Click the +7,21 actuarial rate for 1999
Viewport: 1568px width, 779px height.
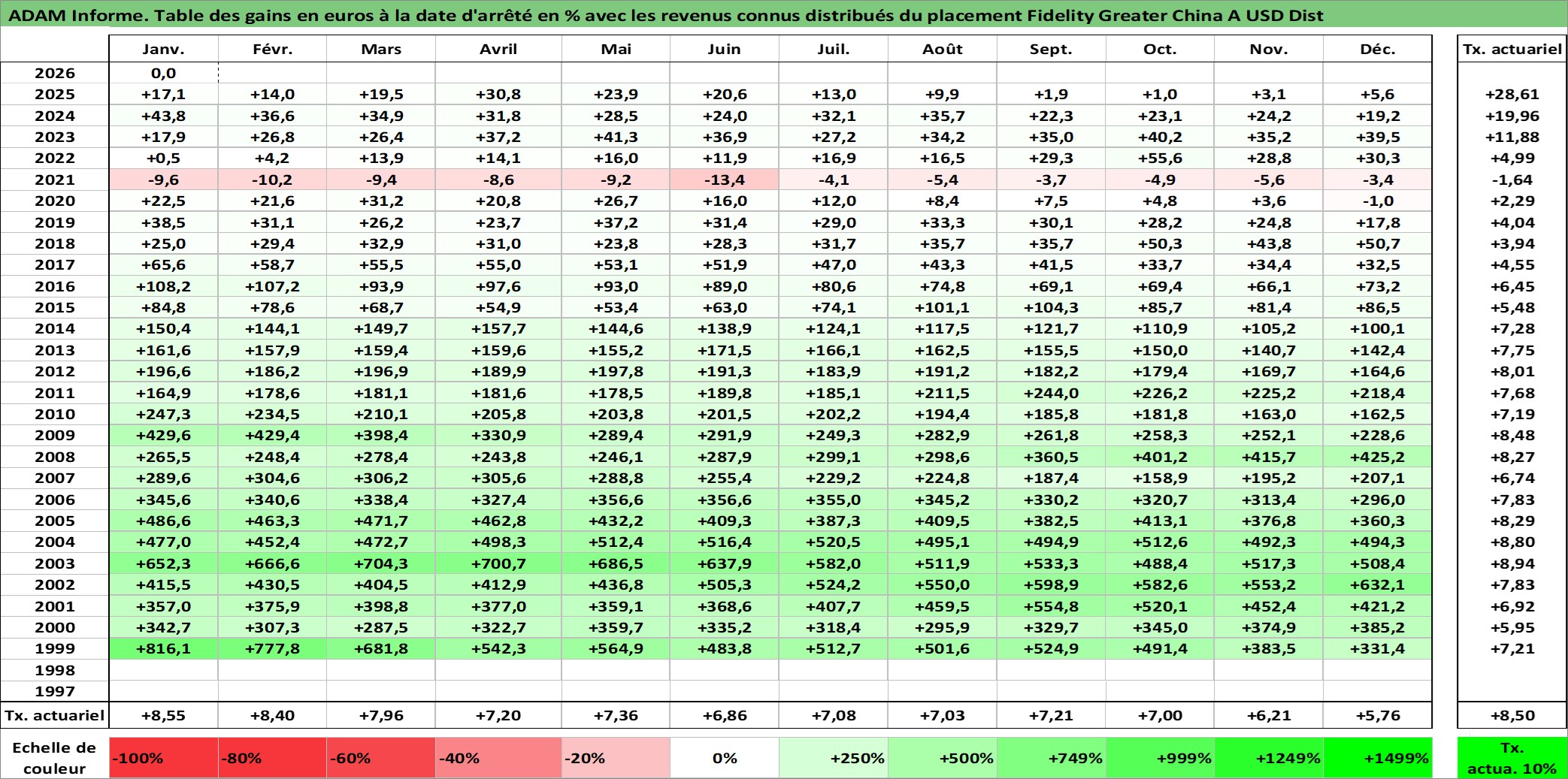(x=1512, y=648)
